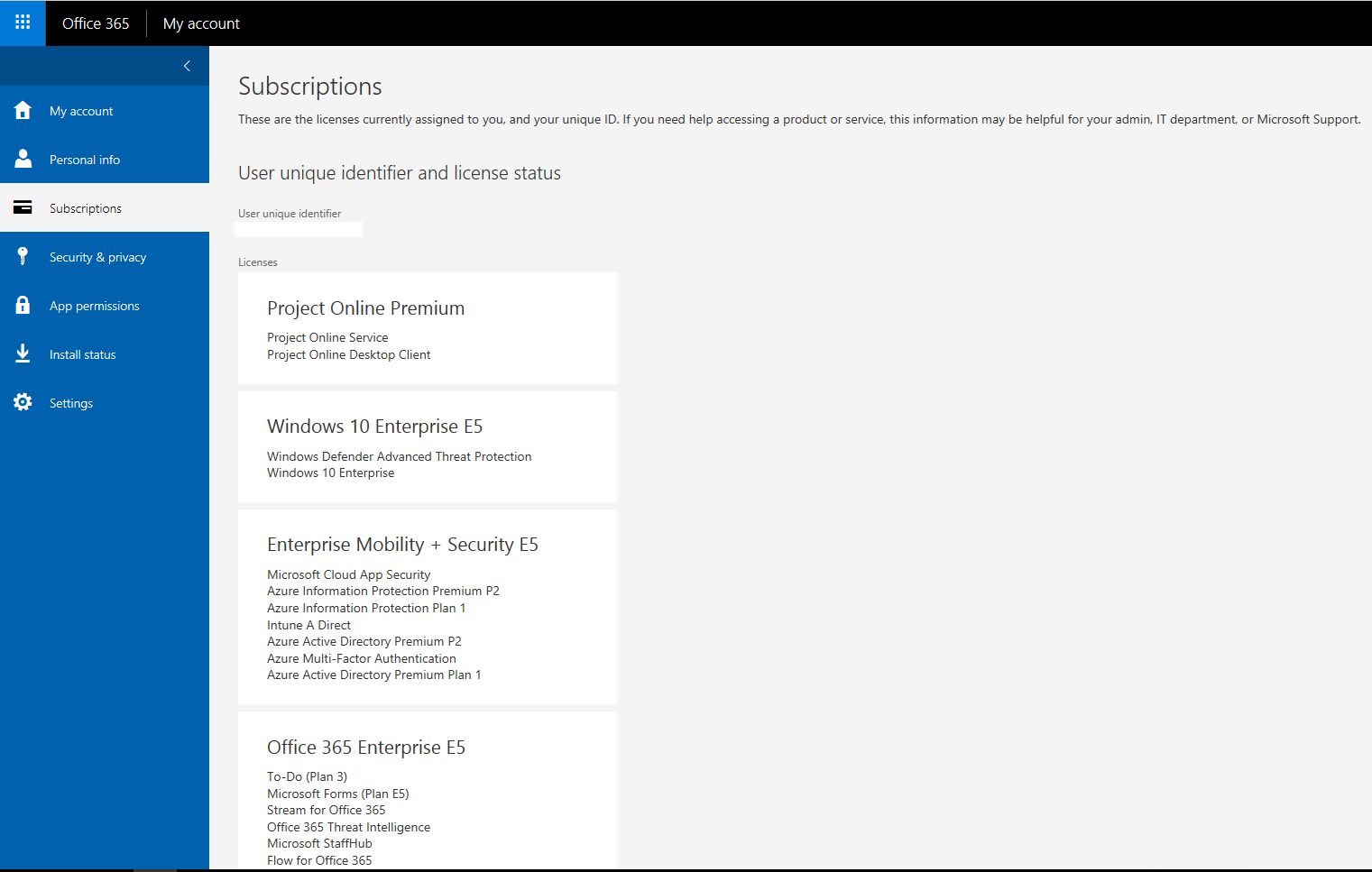1372x872 pixels.
Task: Click the home icon beside My account
Action: coord(23,110)
